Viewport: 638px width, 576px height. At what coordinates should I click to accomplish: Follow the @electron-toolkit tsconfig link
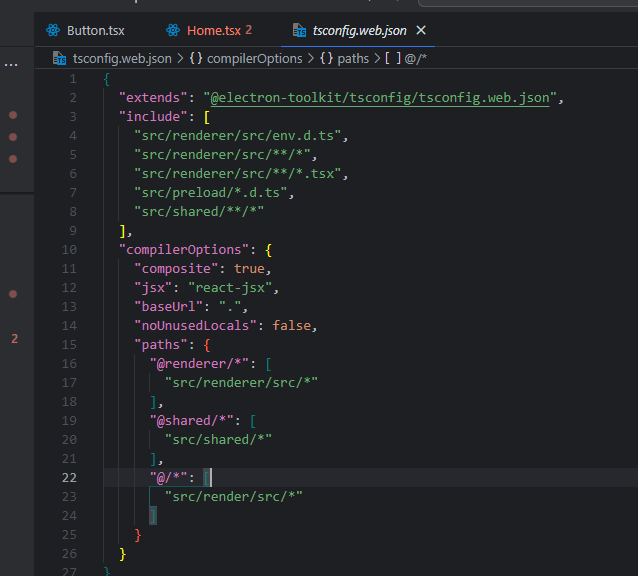pyautogui.click(x=380, y=98)
